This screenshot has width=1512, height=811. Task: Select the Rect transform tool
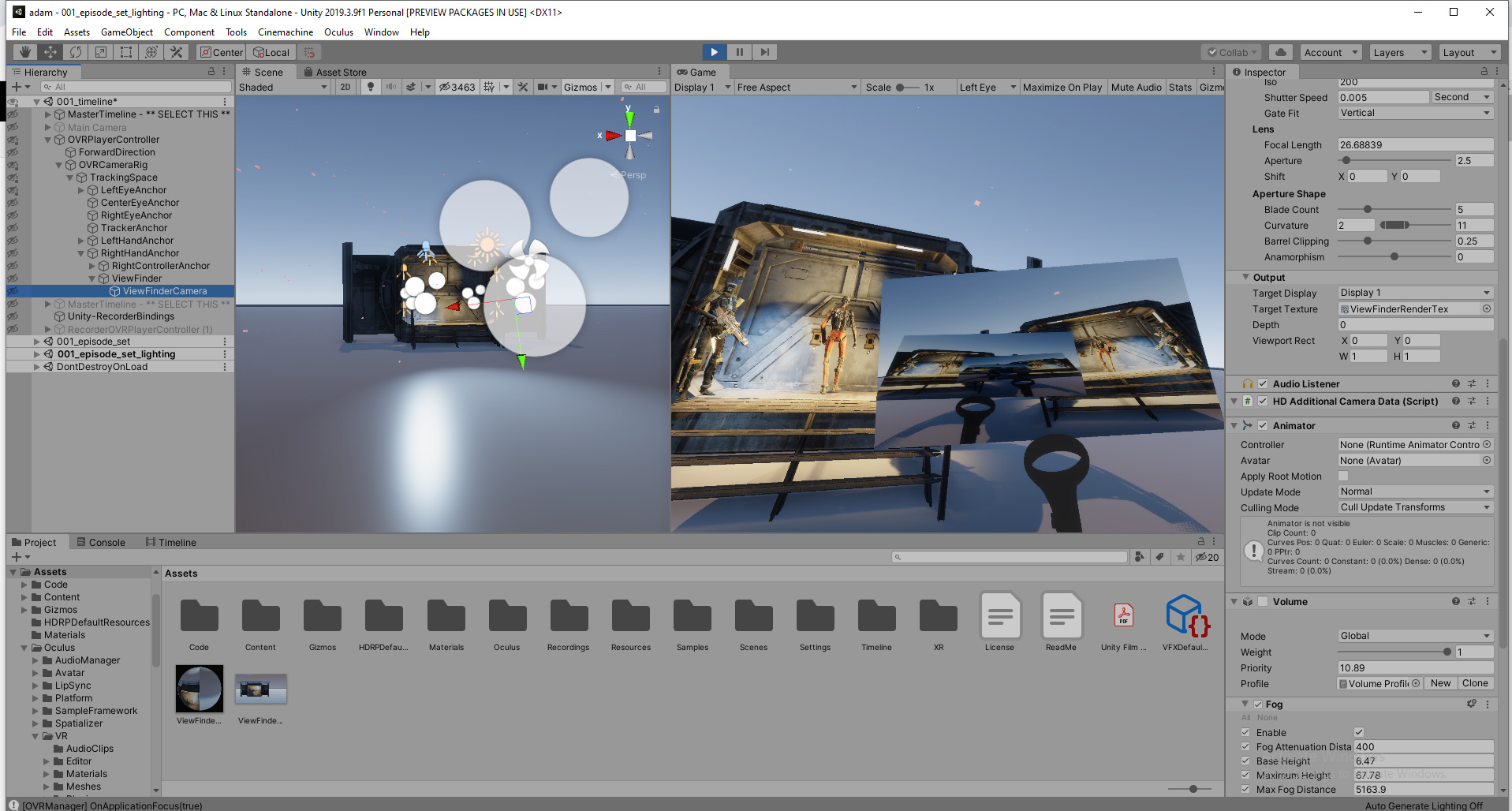pyautogui.click(x=126, y=52)
